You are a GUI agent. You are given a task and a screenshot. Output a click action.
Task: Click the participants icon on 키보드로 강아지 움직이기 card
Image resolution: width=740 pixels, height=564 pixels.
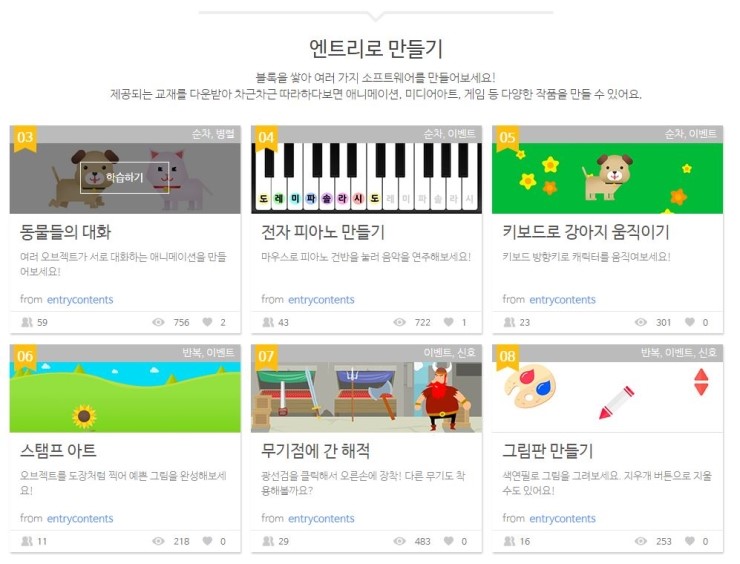[x=509, y=322]
